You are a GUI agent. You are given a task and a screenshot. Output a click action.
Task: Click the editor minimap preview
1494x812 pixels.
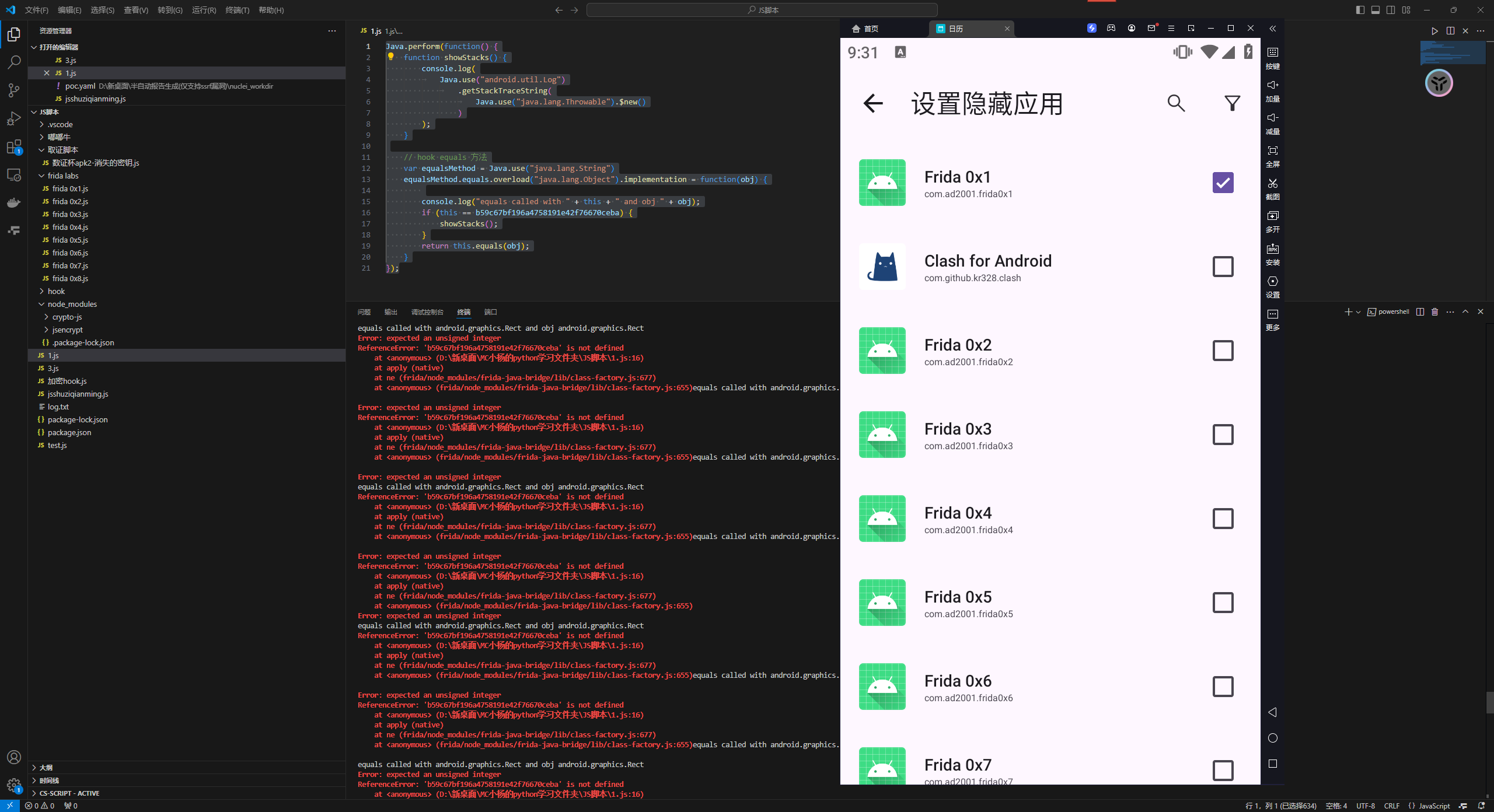pos(1452,54)
